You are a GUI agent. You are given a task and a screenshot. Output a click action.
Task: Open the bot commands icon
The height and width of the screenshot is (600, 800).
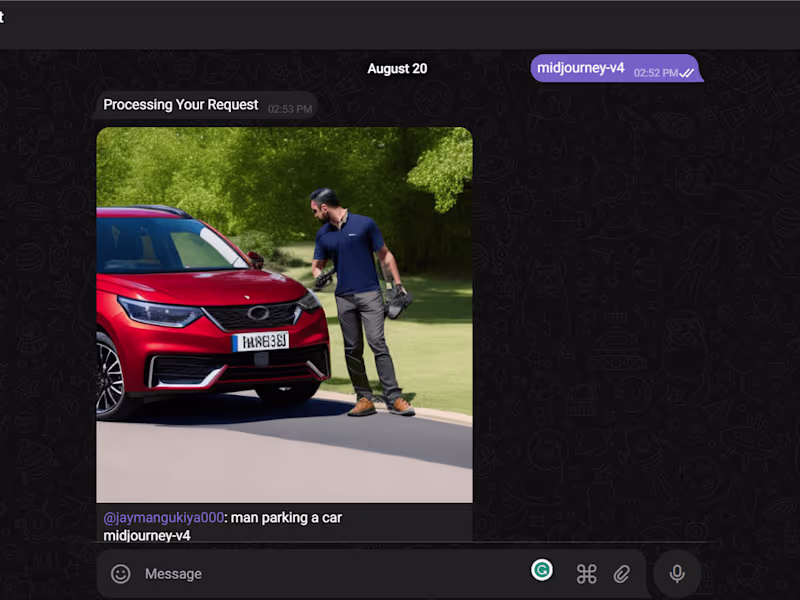coord(586,574)
